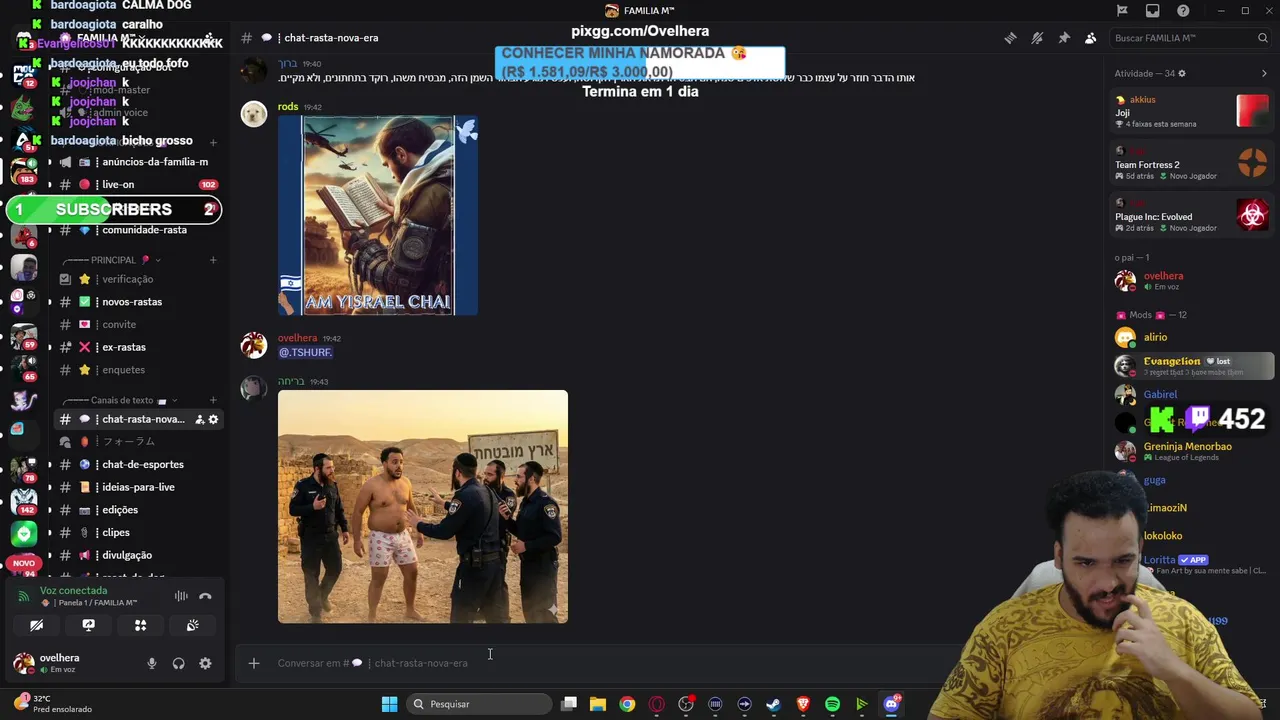Open Windows Start menu
The width and height of the screenshot is (1280, 720).
click(x=389, y=704)
